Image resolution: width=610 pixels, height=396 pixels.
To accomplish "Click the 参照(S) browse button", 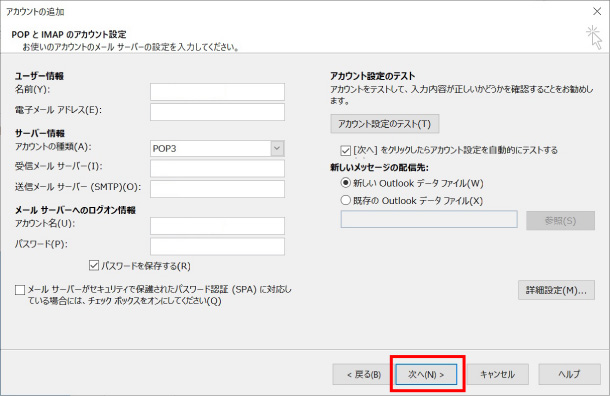I will [560, 221].
